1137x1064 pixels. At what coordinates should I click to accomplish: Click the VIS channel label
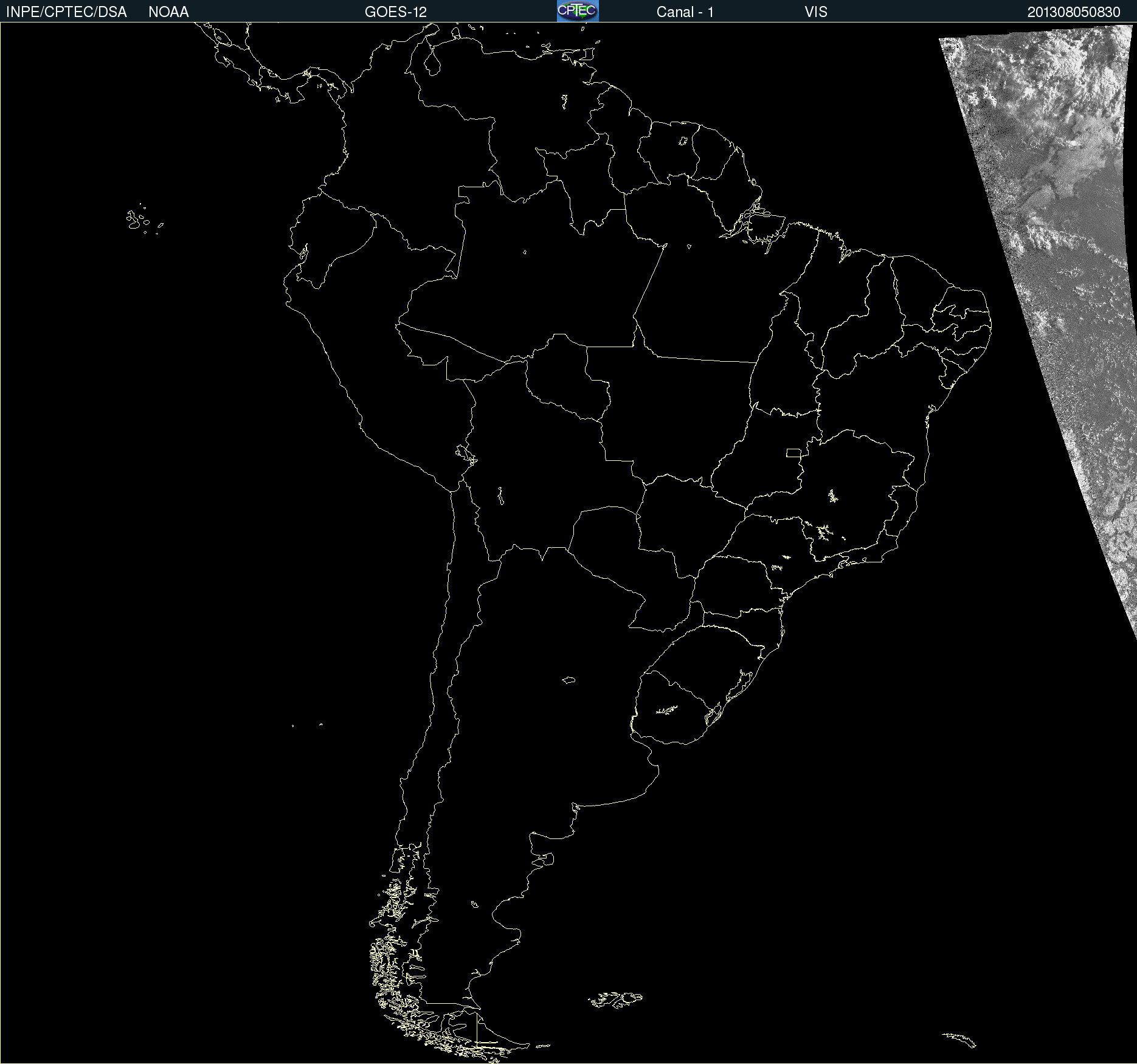coord(816,12)
